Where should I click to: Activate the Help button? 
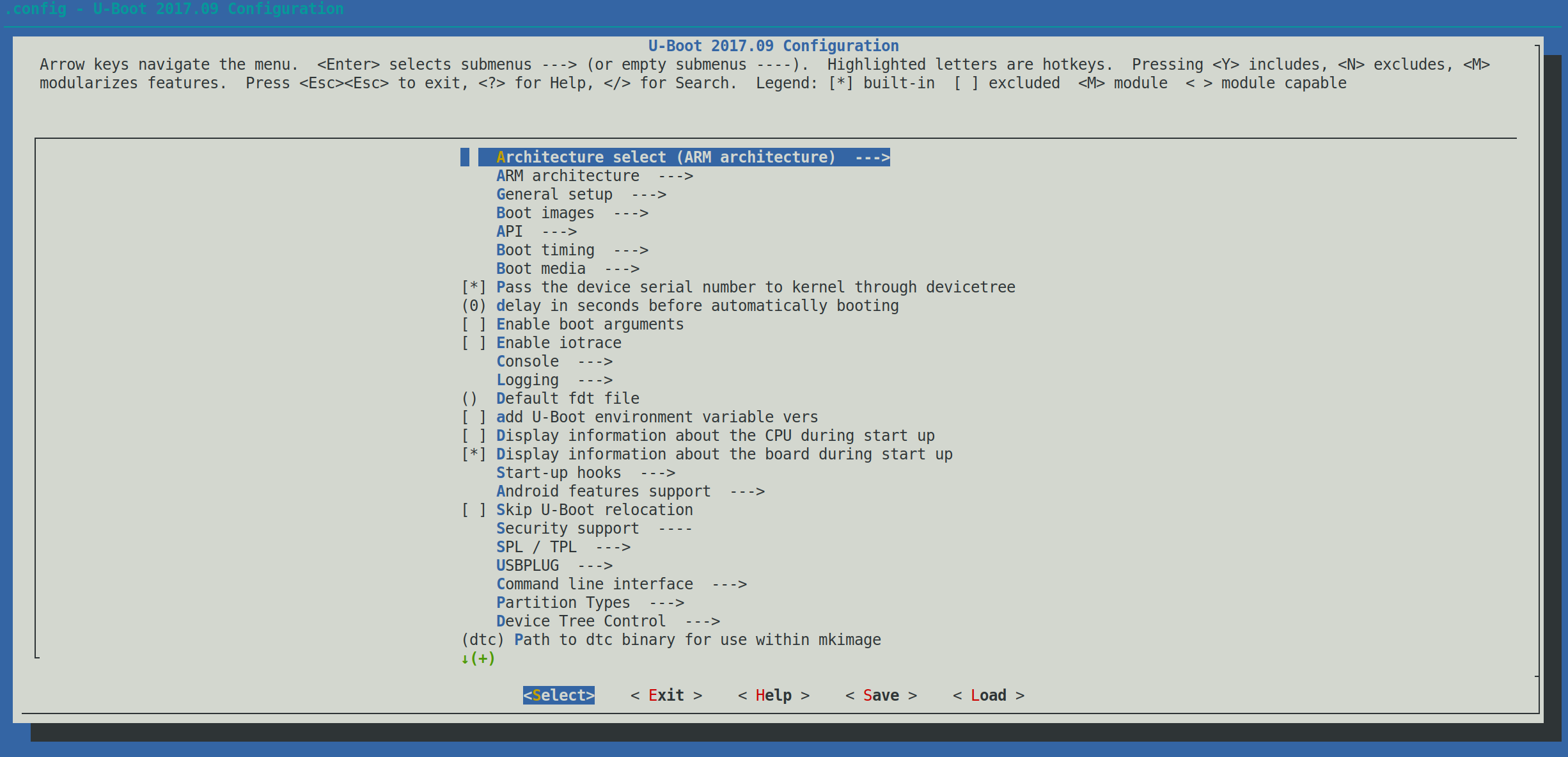[774, 695]
